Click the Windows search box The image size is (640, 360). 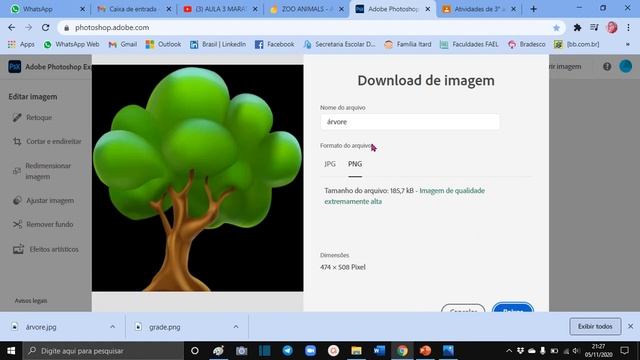[x=103, y=351]
